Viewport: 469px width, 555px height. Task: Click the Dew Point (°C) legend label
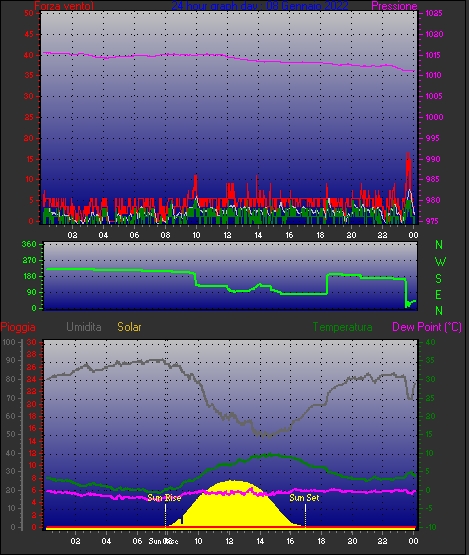tap(427, 327)
